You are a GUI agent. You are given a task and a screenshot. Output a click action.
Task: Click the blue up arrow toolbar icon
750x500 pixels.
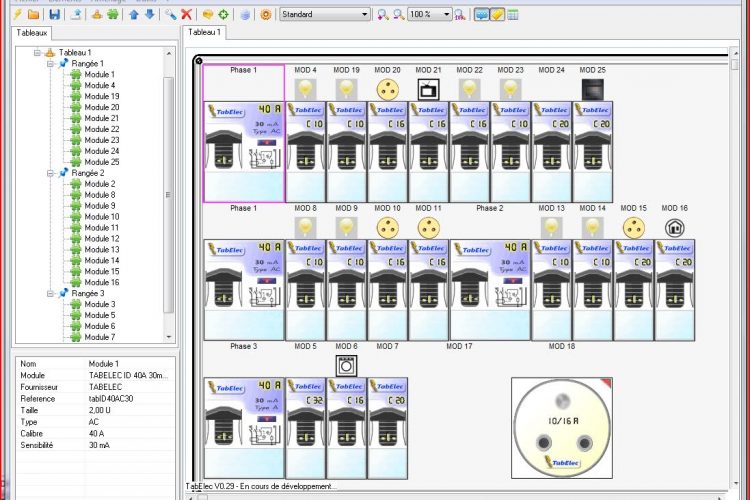click(x=134, y=15)
